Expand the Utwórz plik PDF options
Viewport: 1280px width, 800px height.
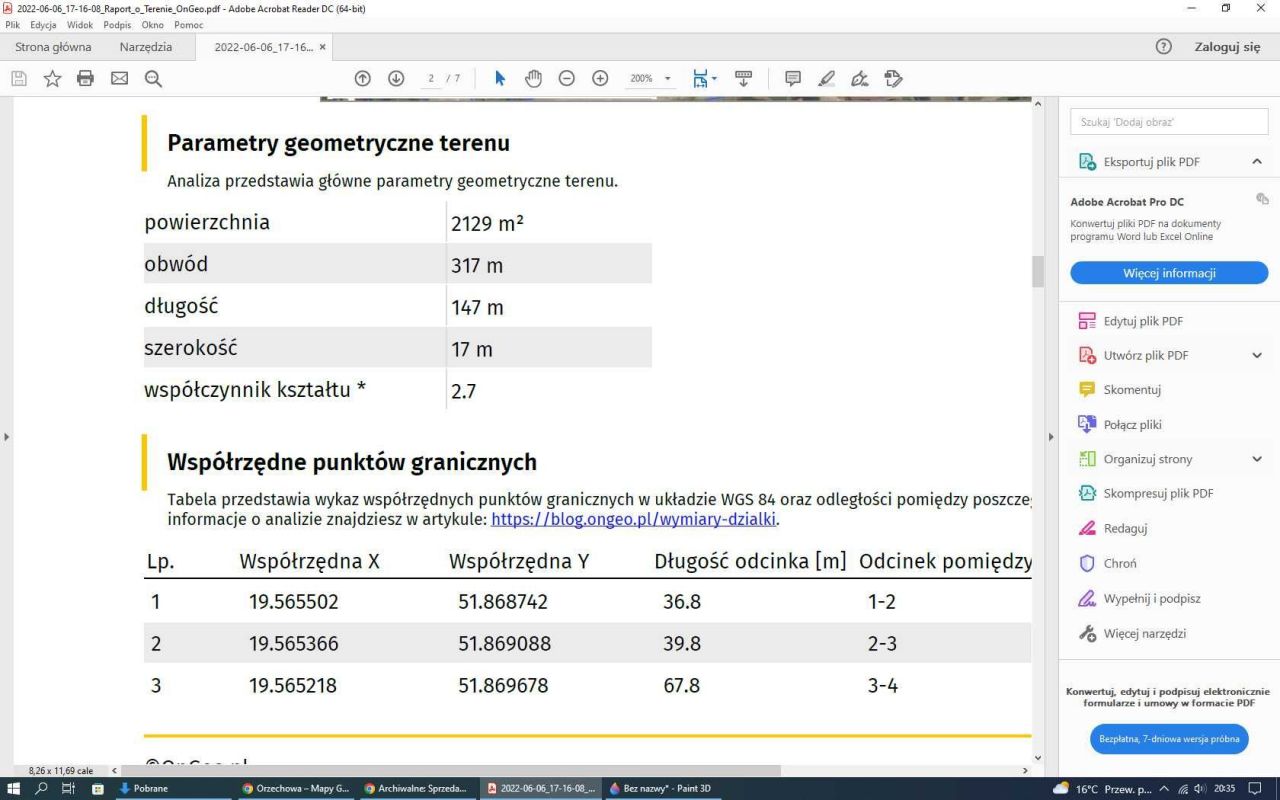tap(1257, 355)
